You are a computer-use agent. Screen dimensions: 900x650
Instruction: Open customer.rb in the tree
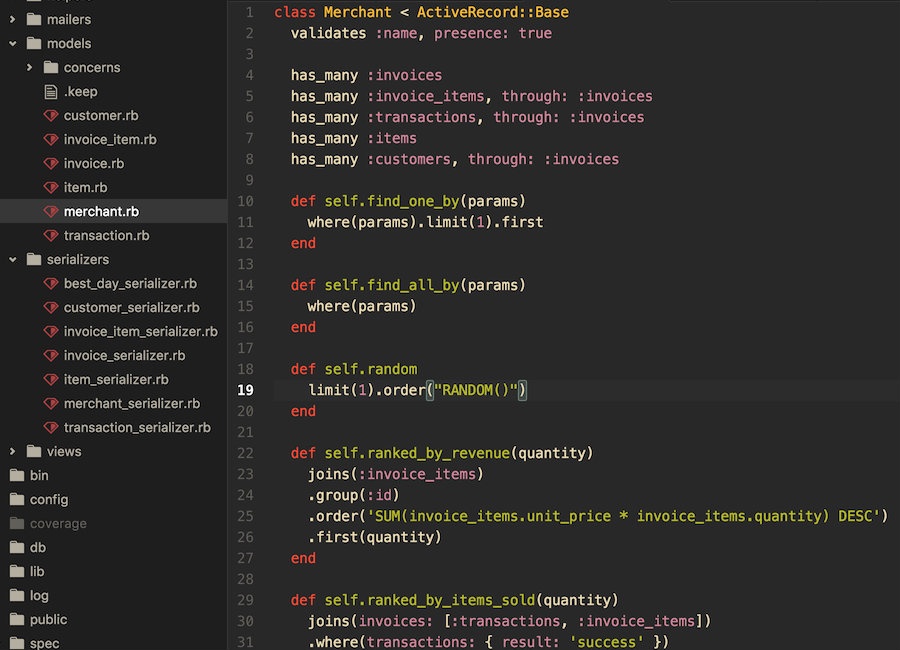pyautogui.click(x=101, y=116)
